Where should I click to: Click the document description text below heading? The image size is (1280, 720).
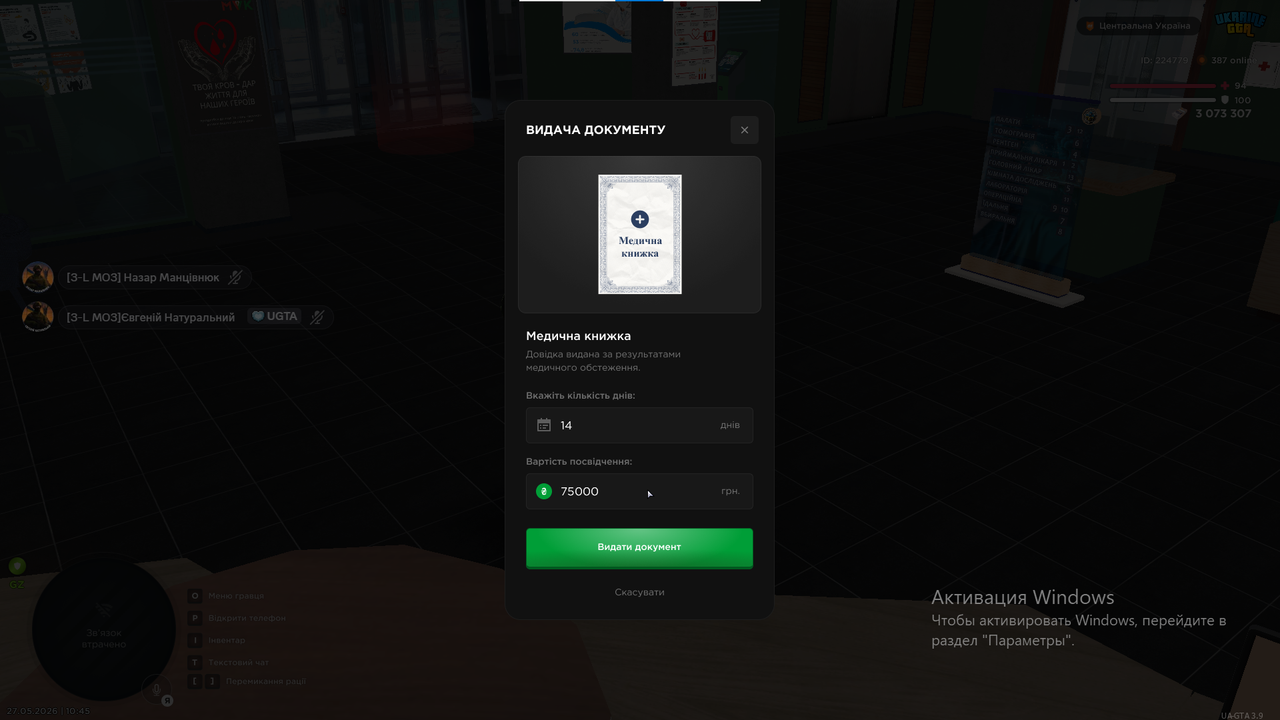603,361
